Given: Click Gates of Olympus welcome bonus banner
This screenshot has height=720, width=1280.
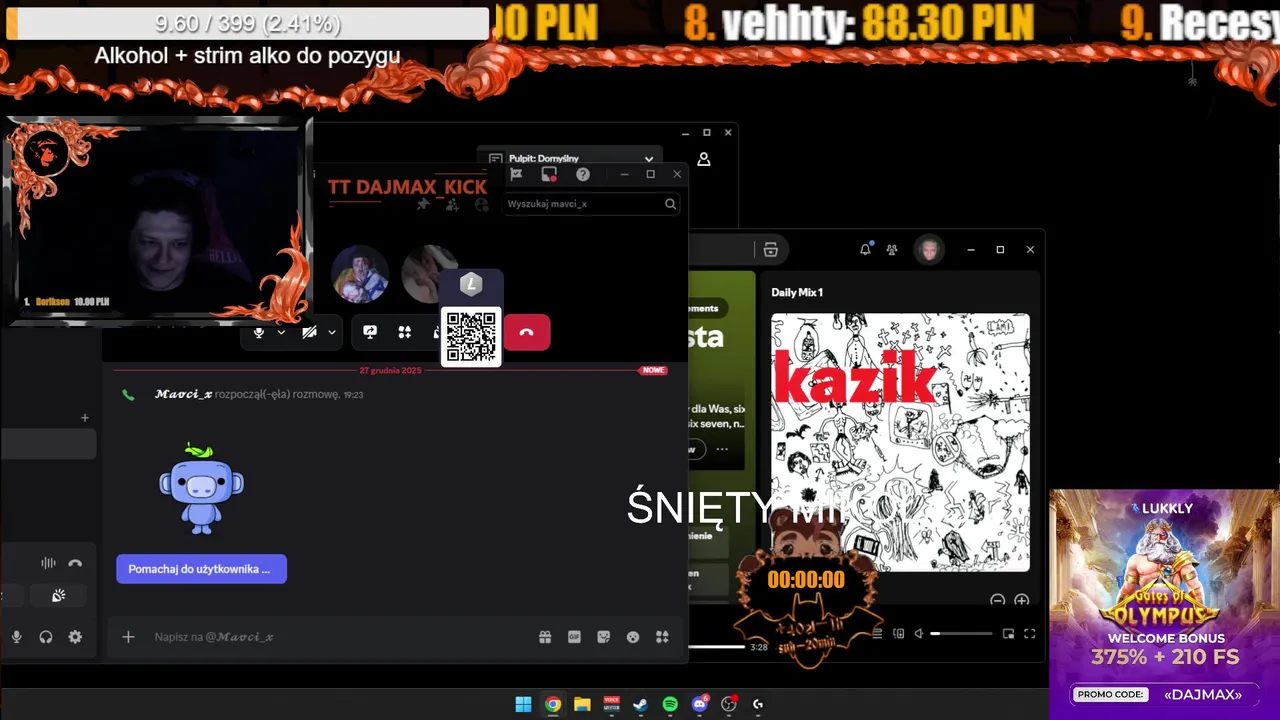Looking at the screenshot, I should (x=1164, y=604).
